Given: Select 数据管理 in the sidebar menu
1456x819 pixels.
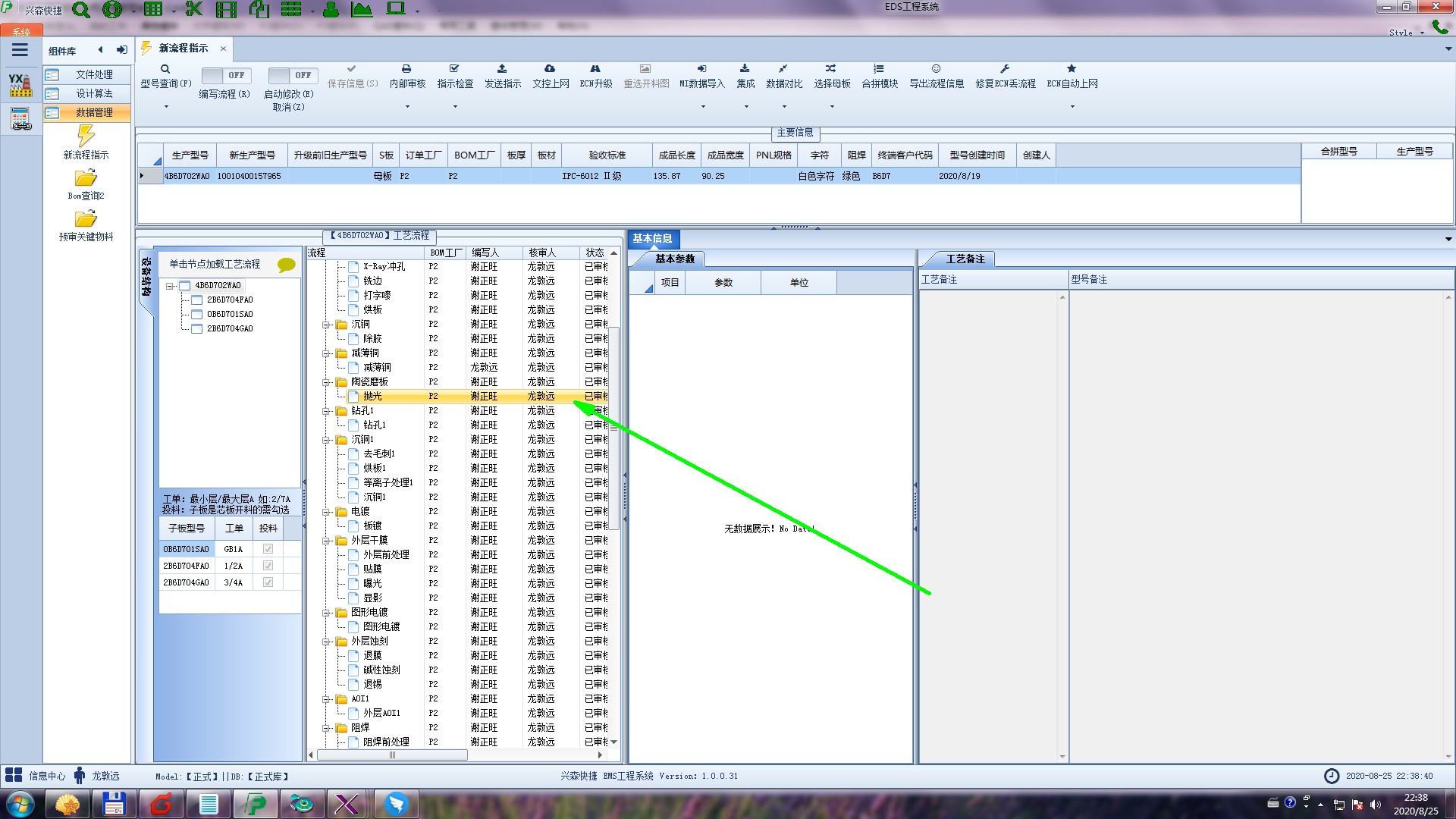Looking at the screenshot, I should [94, 112].
